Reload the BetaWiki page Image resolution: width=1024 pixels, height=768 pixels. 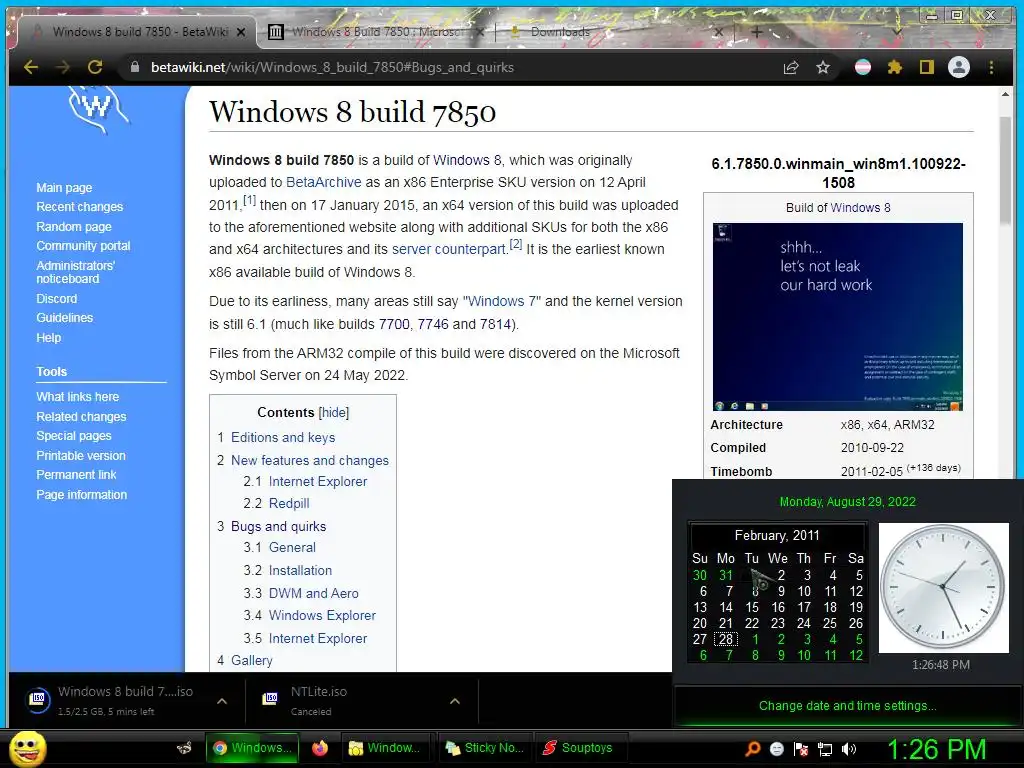(x=95, y=67)
